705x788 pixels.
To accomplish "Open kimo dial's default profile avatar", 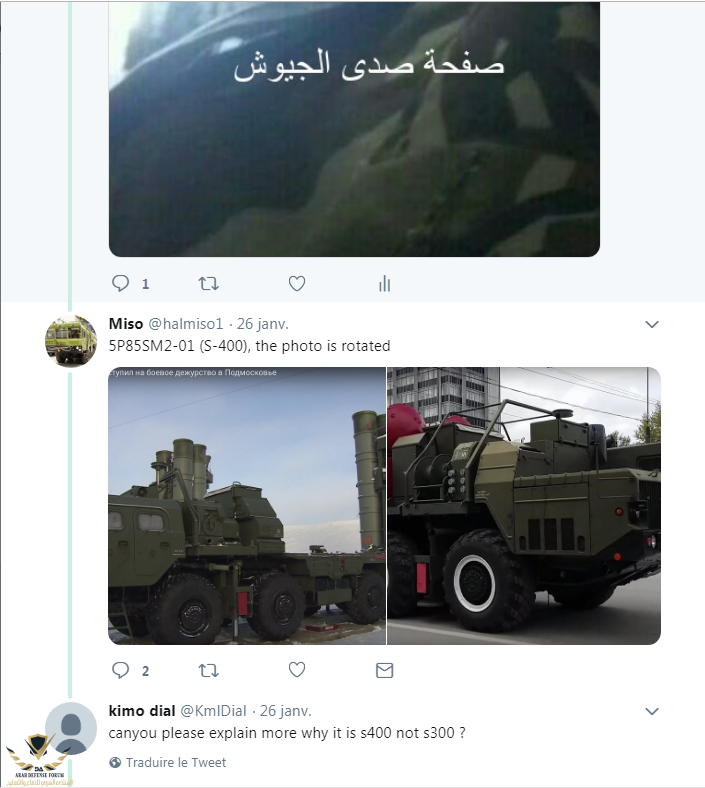I will click(x=71, y=728).
